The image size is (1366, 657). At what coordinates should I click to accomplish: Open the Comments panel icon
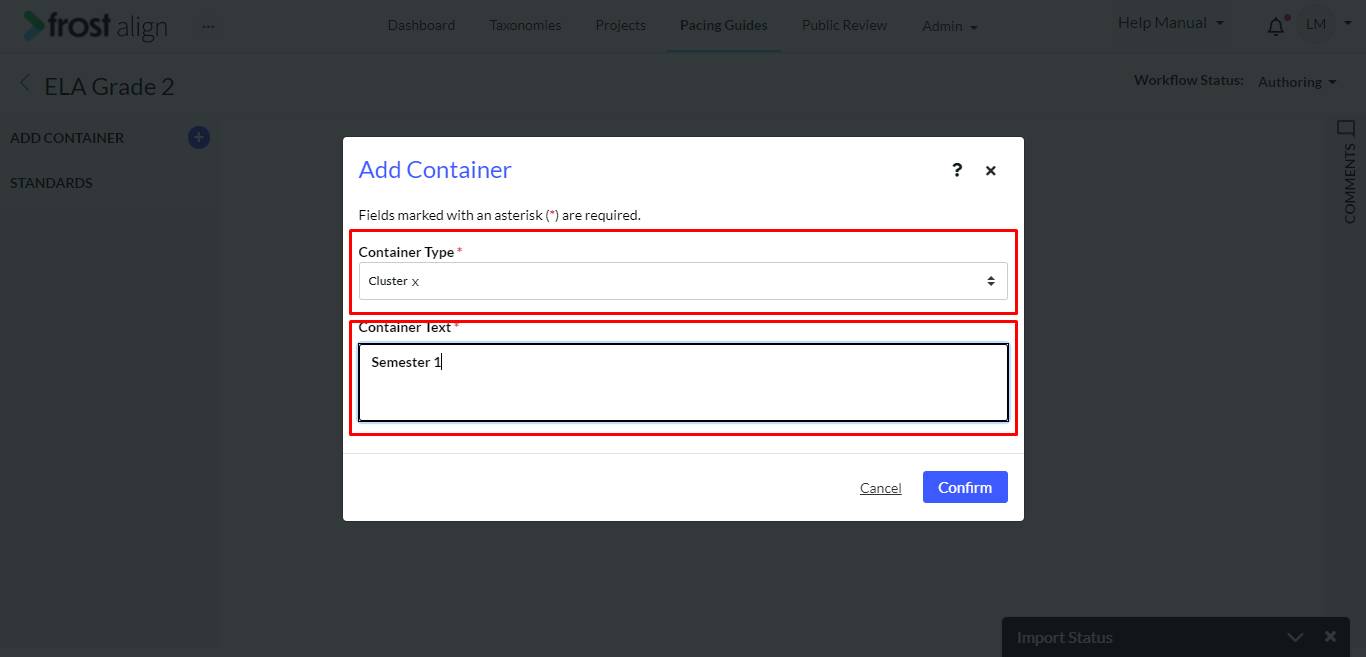pyautogui.click(x=1346, y=127)
